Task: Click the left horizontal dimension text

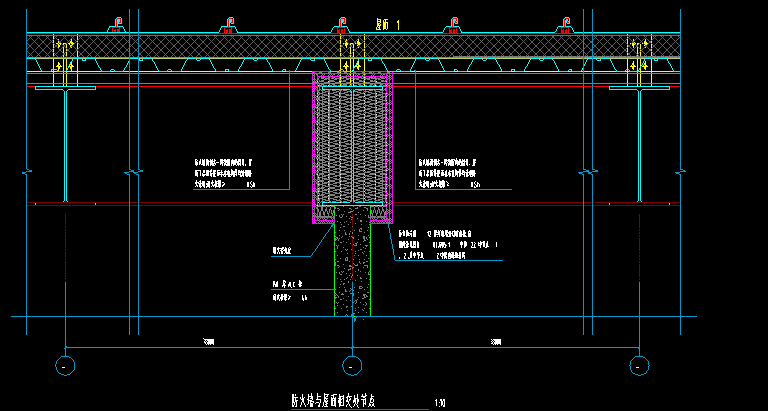Action: tap(207, 342)
